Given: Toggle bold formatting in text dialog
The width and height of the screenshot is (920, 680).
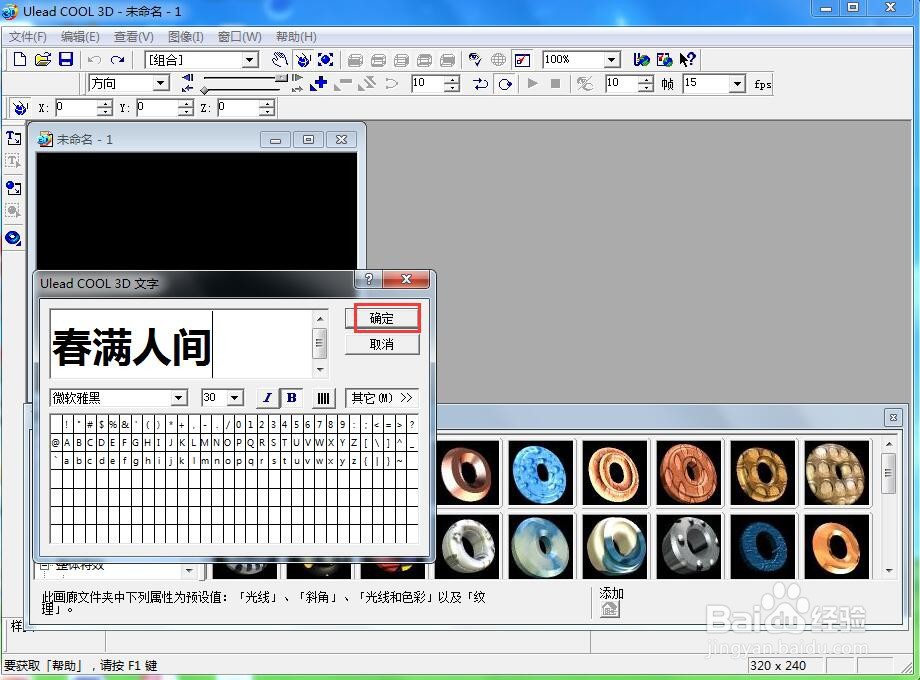Looking at the screenshot, I should click(x=291, y=398).
